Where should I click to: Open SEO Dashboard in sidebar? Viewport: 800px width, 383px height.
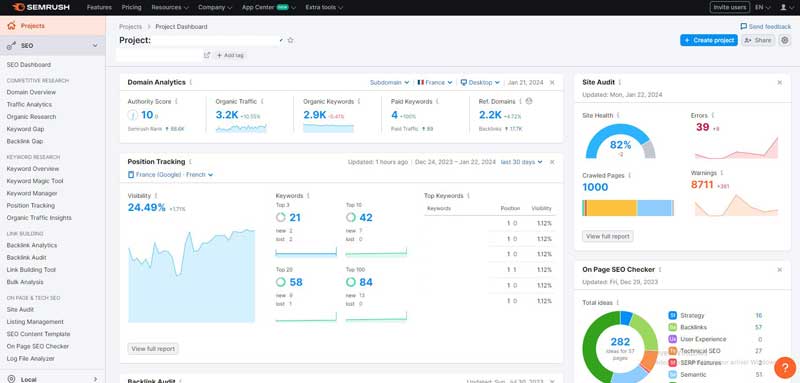tap(29, 65)
